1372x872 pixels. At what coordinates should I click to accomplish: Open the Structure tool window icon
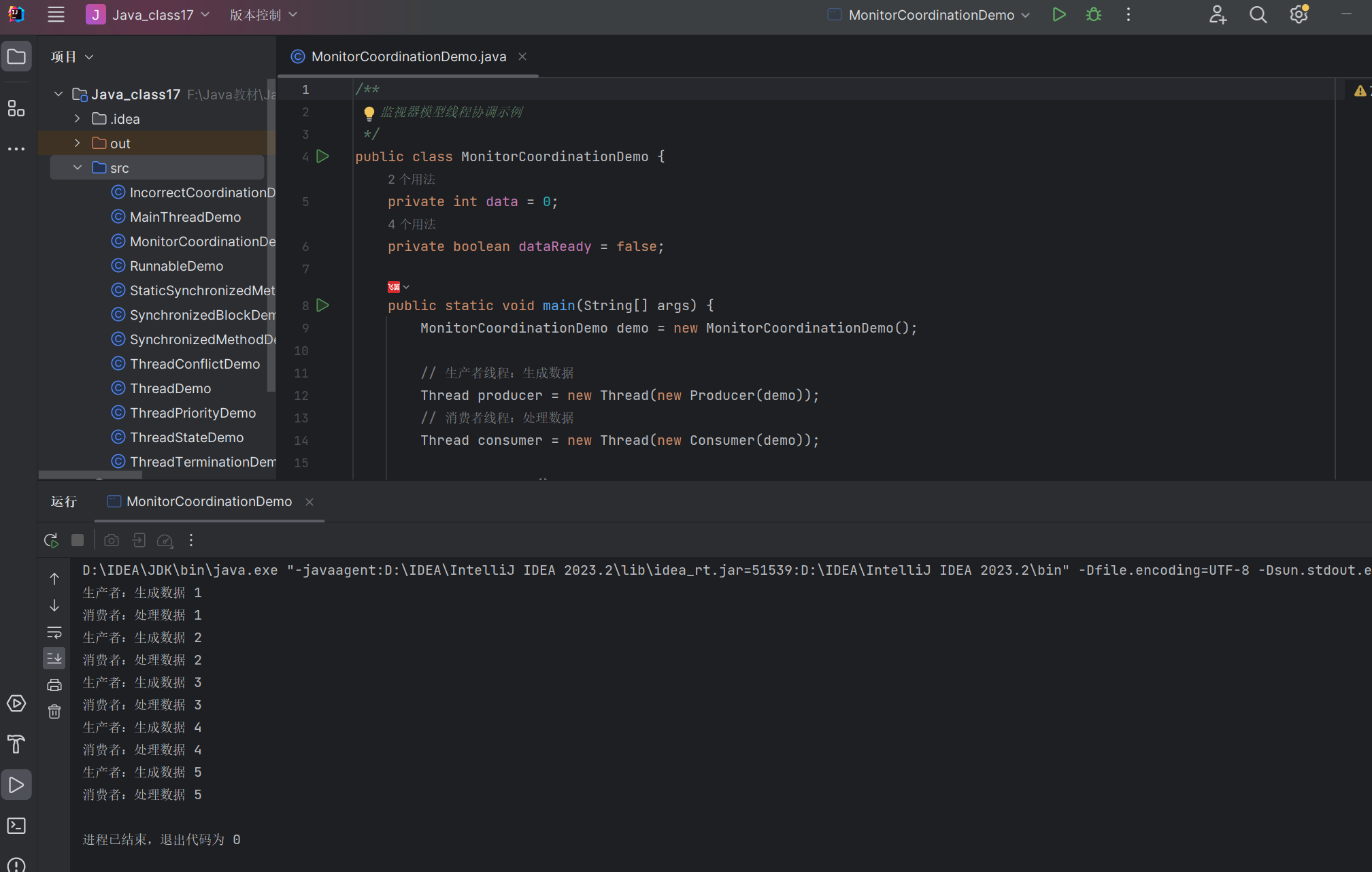(x=16, y=108)
